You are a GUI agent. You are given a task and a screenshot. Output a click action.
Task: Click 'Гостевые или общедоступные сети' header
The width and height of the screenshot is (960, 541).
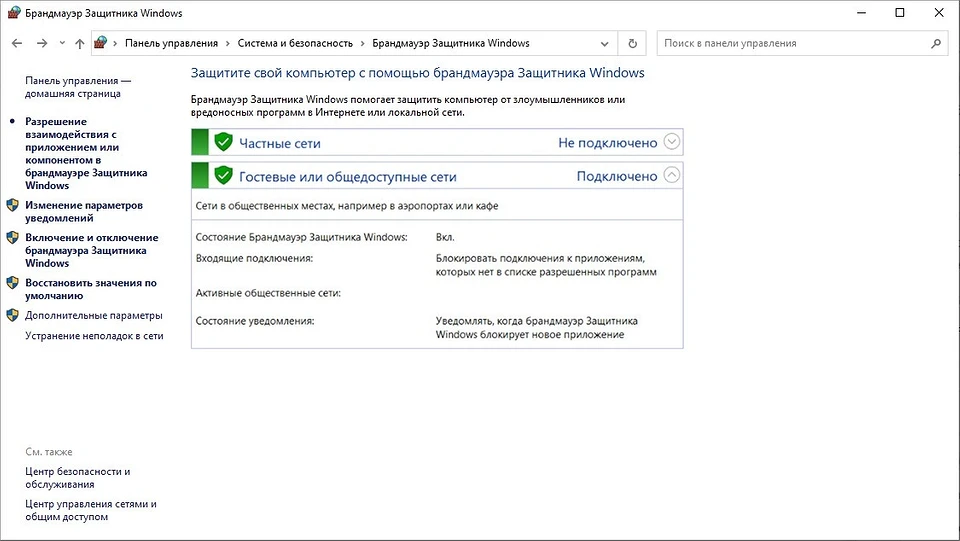437,176
